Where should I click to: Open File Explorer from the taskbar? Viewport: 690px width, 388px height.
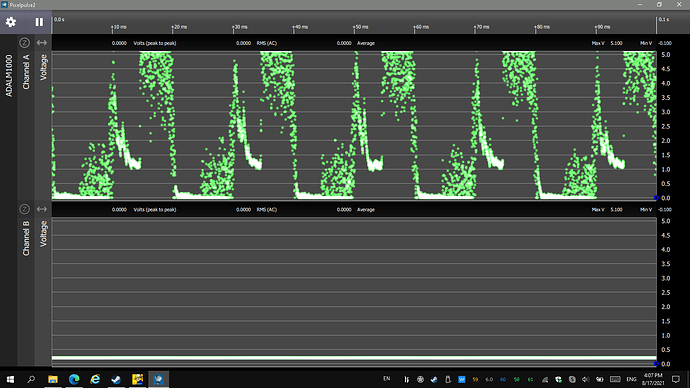click(x=53, y=379)
